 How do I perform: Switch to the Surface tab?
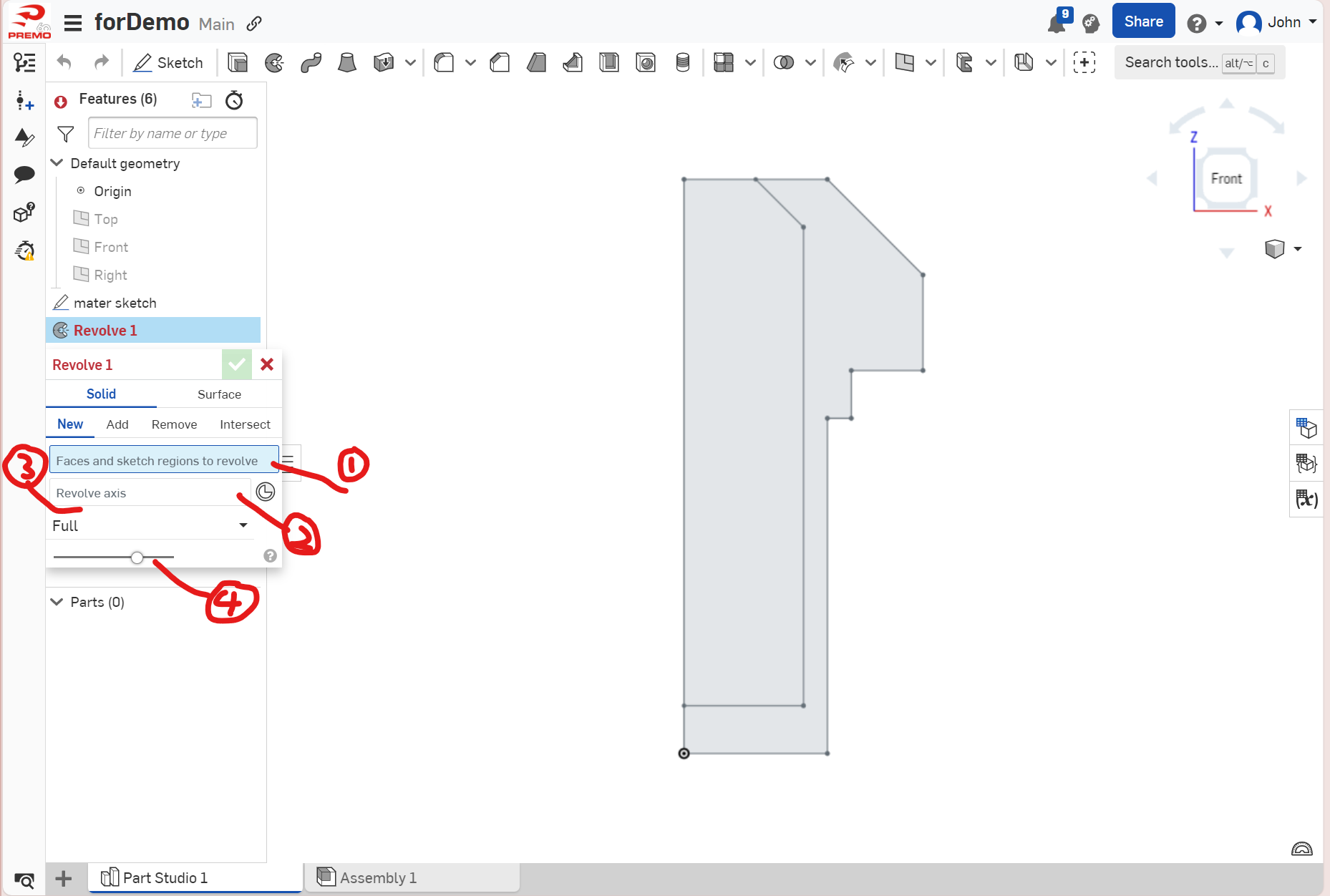tap(219, 394)
